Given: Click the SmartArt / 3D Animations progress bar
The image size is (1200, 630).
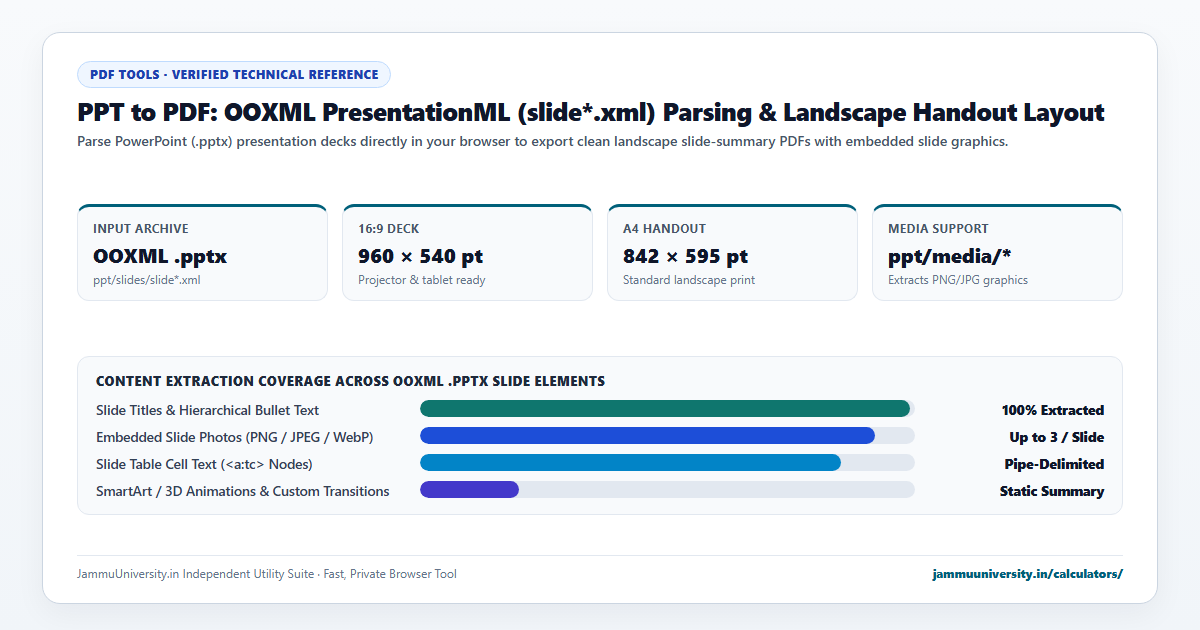Looking at the screenshot, I should pos(667,490).
